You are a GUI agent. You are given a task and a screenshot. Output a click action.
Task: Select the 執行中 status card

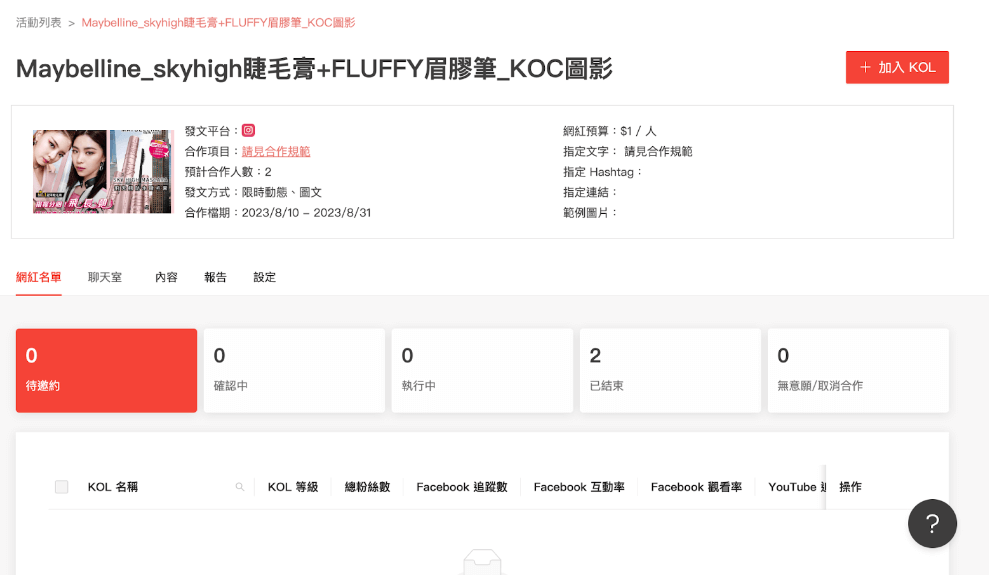click(482, 371)
